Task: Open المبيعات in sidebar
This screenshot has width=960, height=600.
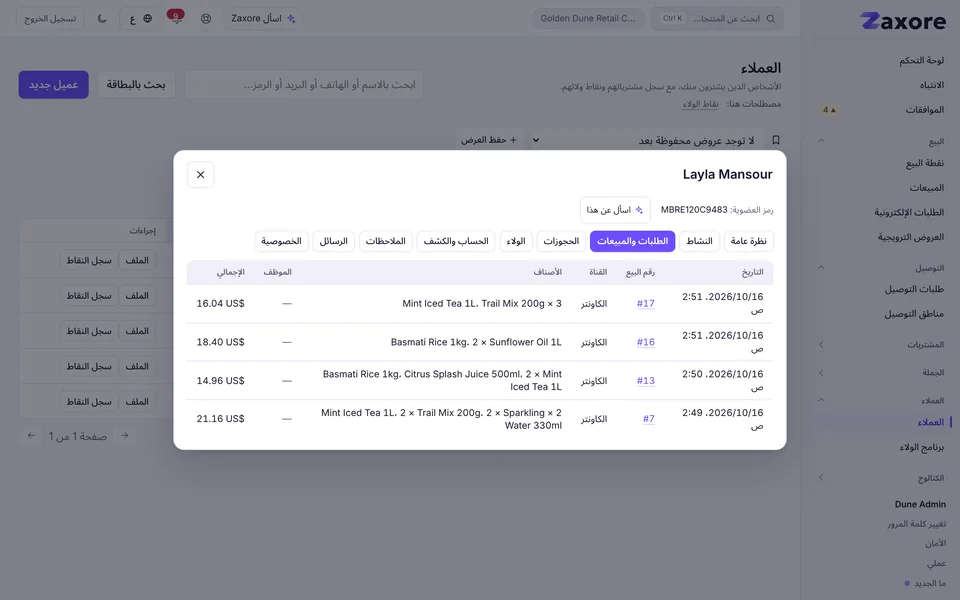Action: [x=926, y=188]
